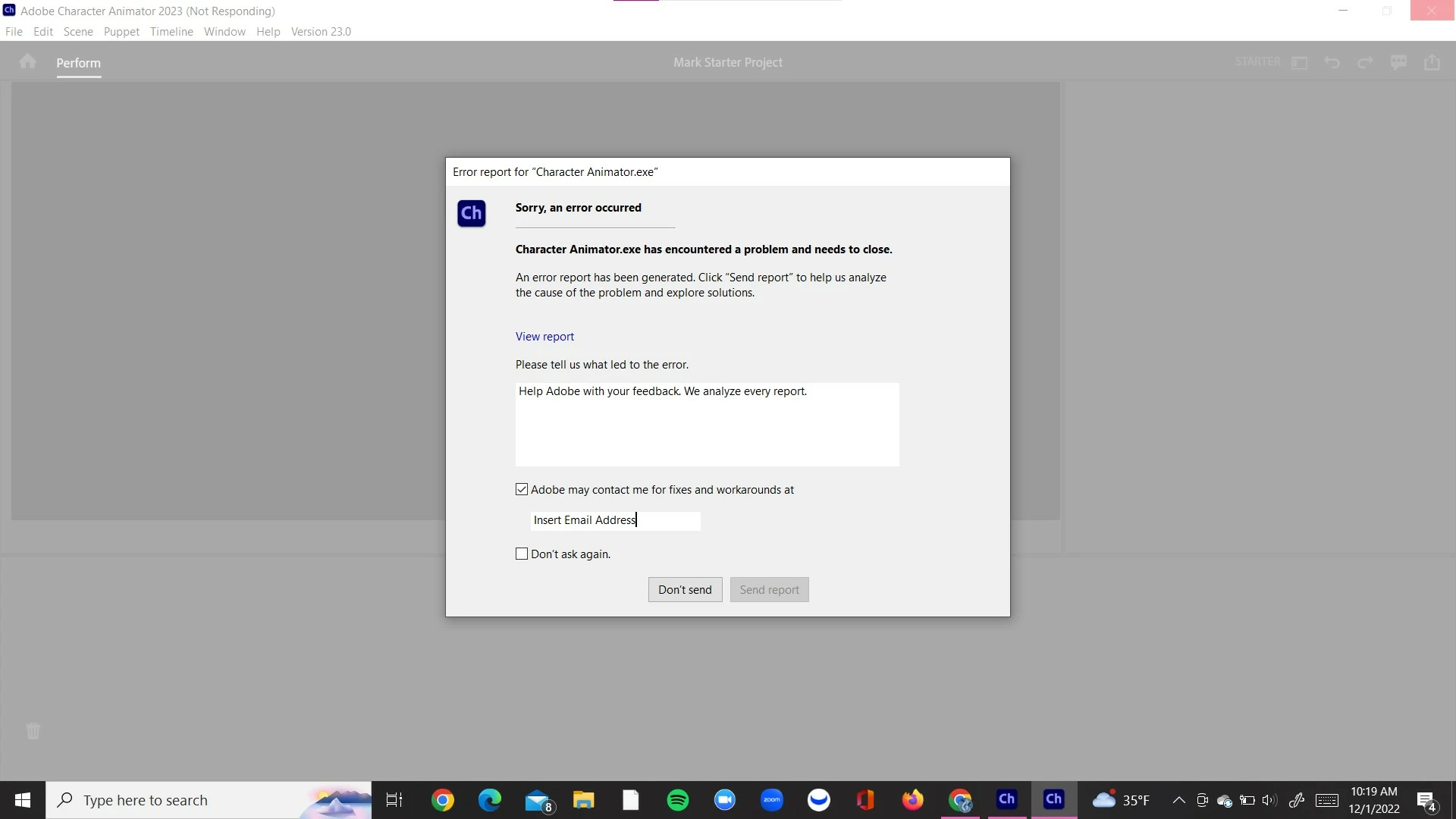
Task: Click the Character Animator Ch dialog icon
Action: coord(471,213)
